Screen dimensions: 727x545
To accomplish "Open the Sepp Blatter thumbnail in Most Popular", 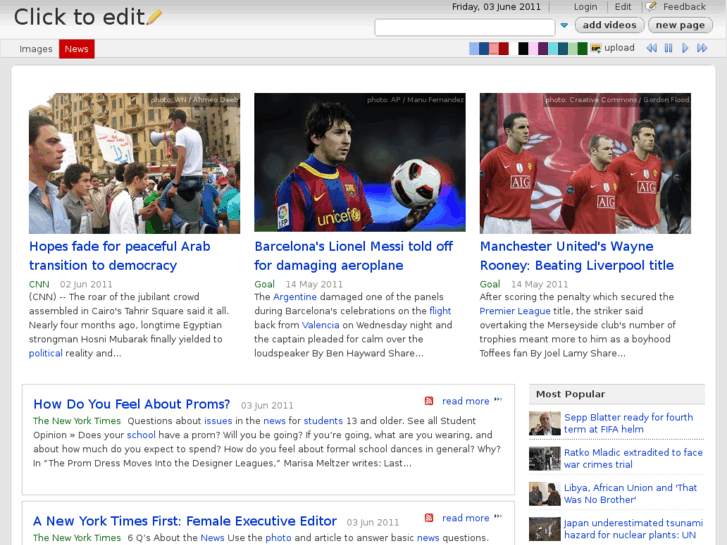I will tap(545, 423).
